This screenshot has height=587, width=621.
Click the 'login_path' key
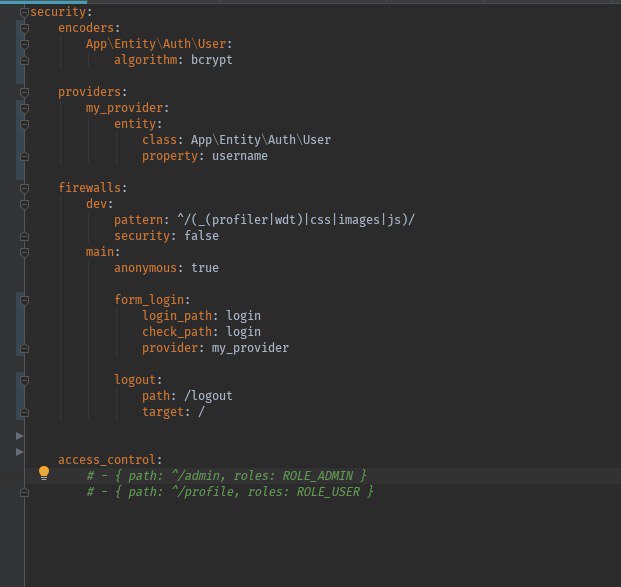coord(177,316)
